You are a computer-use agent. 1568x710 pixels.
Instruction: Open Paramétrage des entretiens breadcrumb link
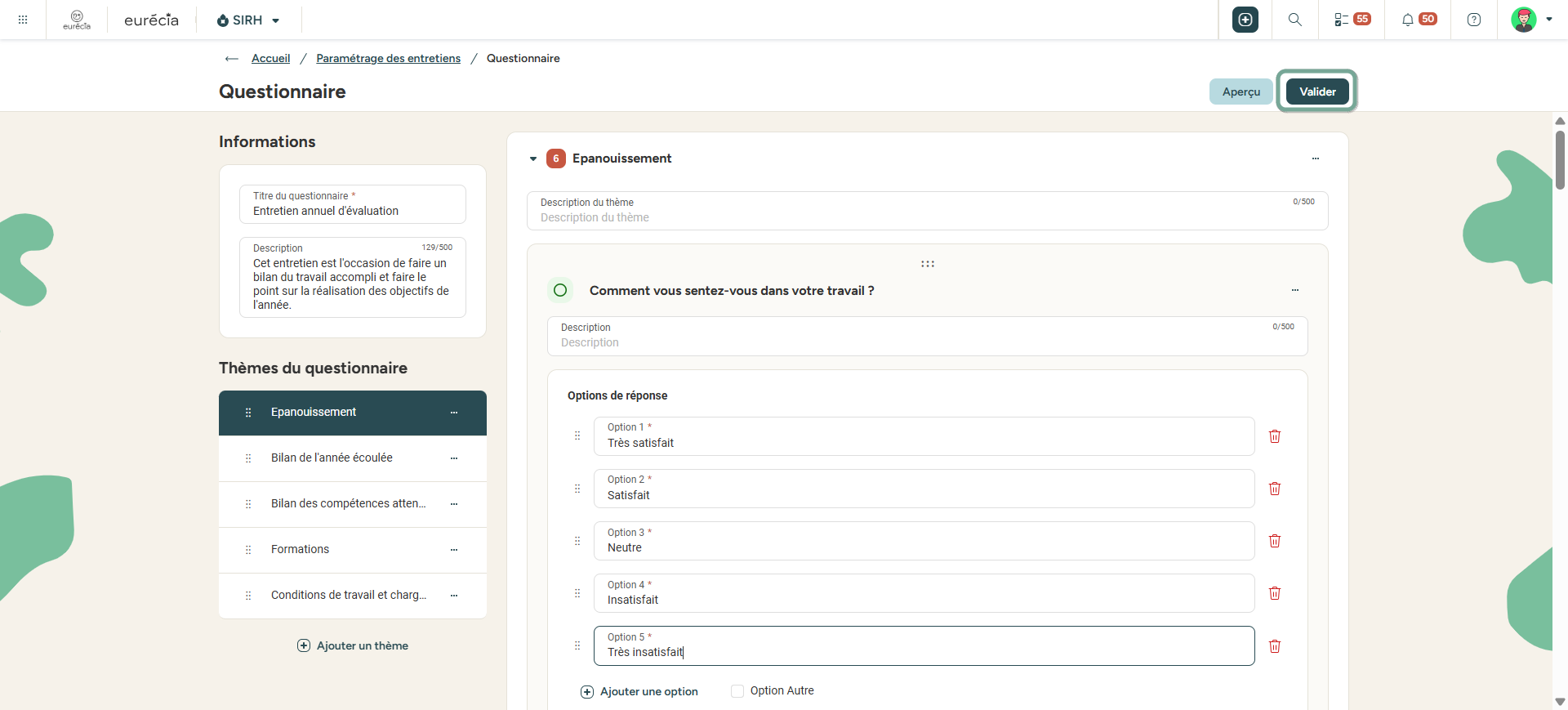pos(388,58)
